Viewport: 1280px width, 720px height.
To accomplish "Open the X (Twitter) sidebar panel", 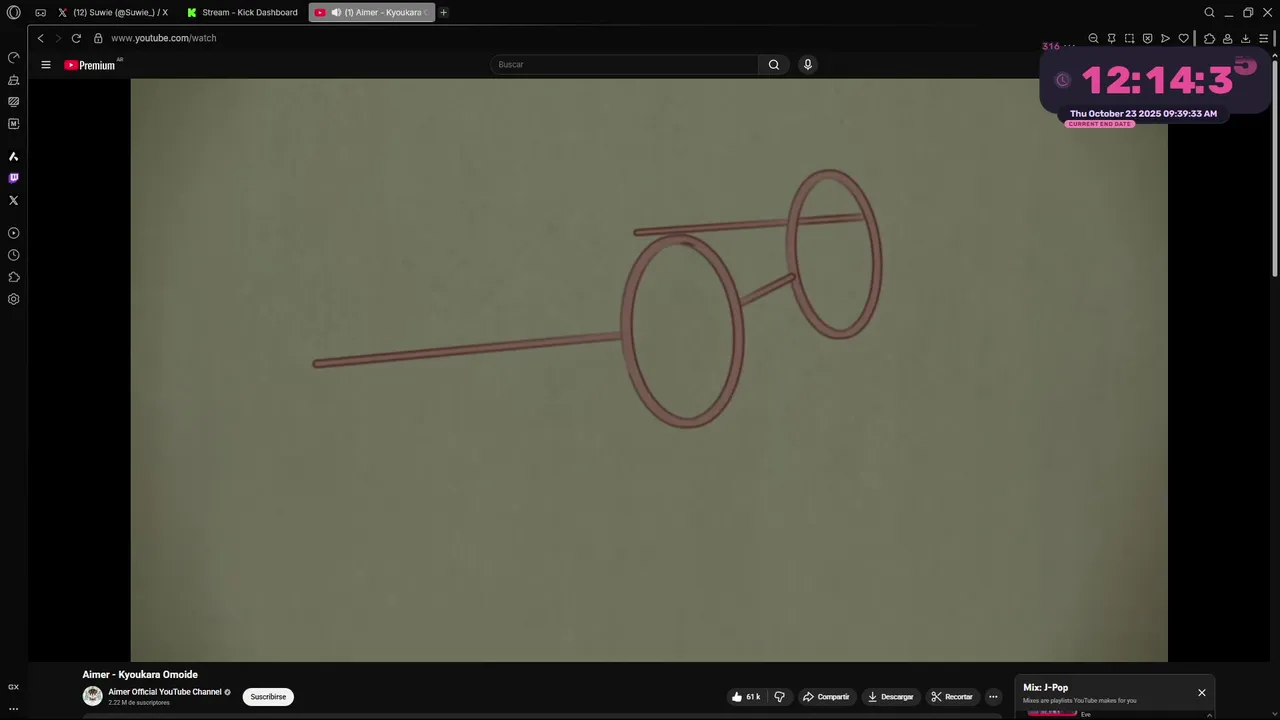I will pyautogui.click(x=13, y=200).
